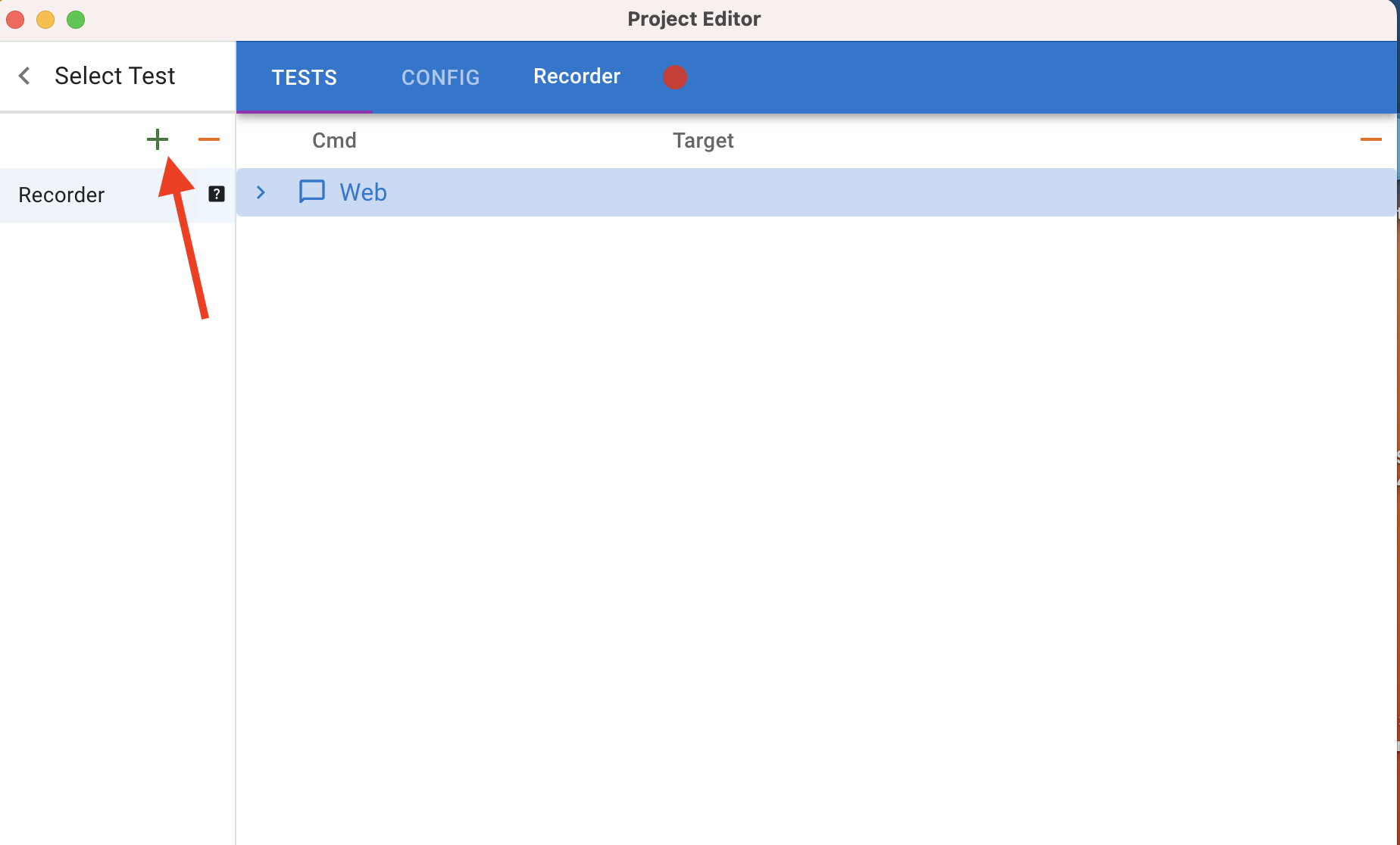Select the Web command row
The width and height of the screenshot is (1400, 845).
point(816,192)
